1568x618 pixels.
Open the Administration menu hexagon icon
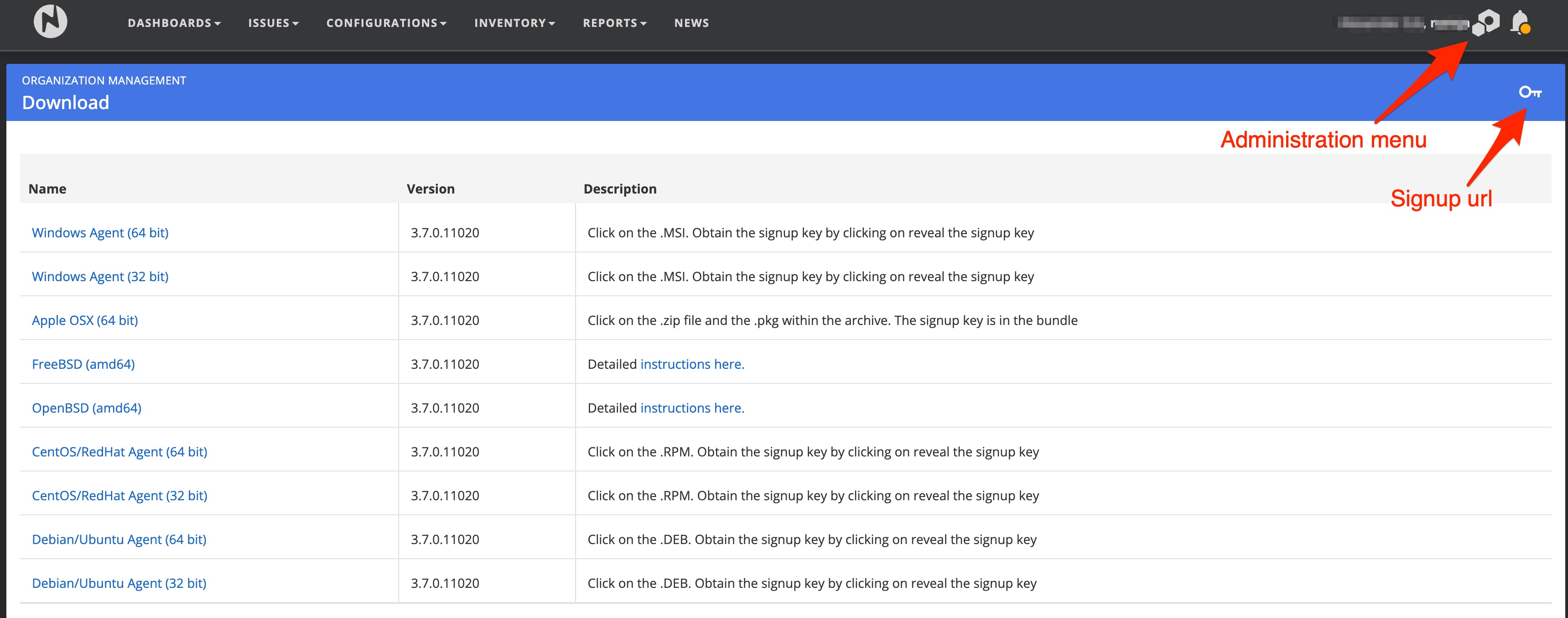point(1485,23)
